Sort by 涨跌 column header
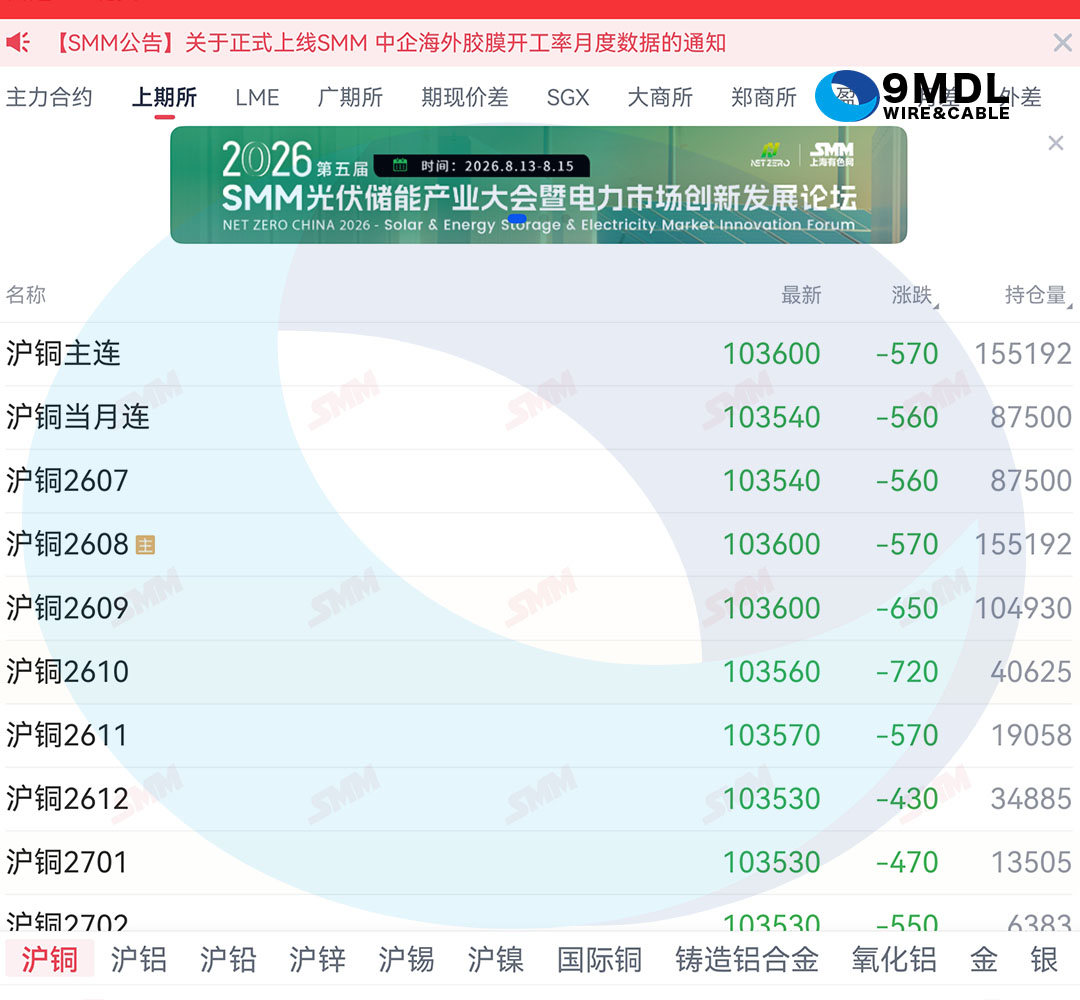The height and width of the screenshot is (1000, 1080). (914, 295)
